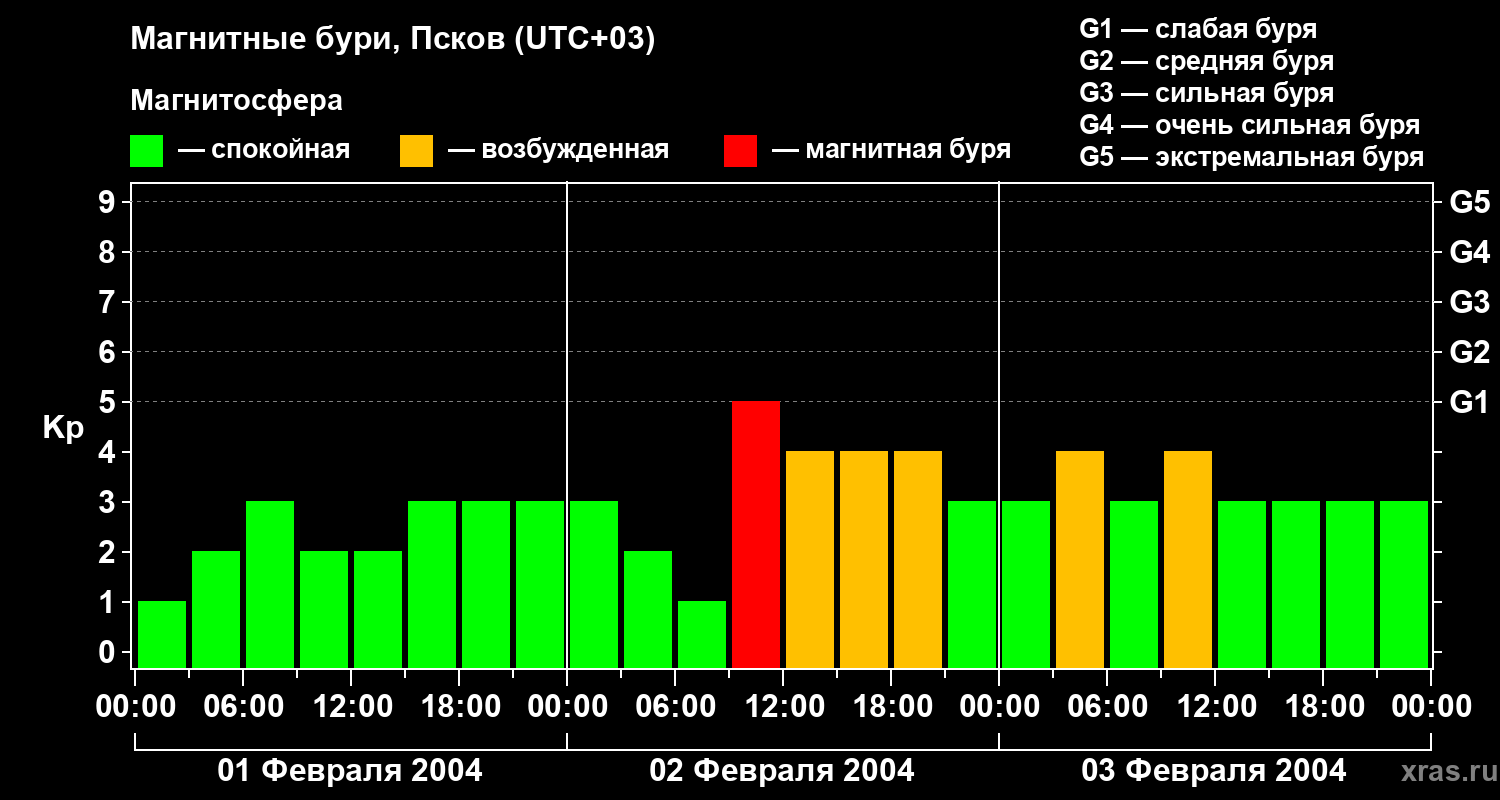This screenshot has width=1500, height=800.
Task: Click the '— магнитная буря' legend label
Action: point(891,150)
